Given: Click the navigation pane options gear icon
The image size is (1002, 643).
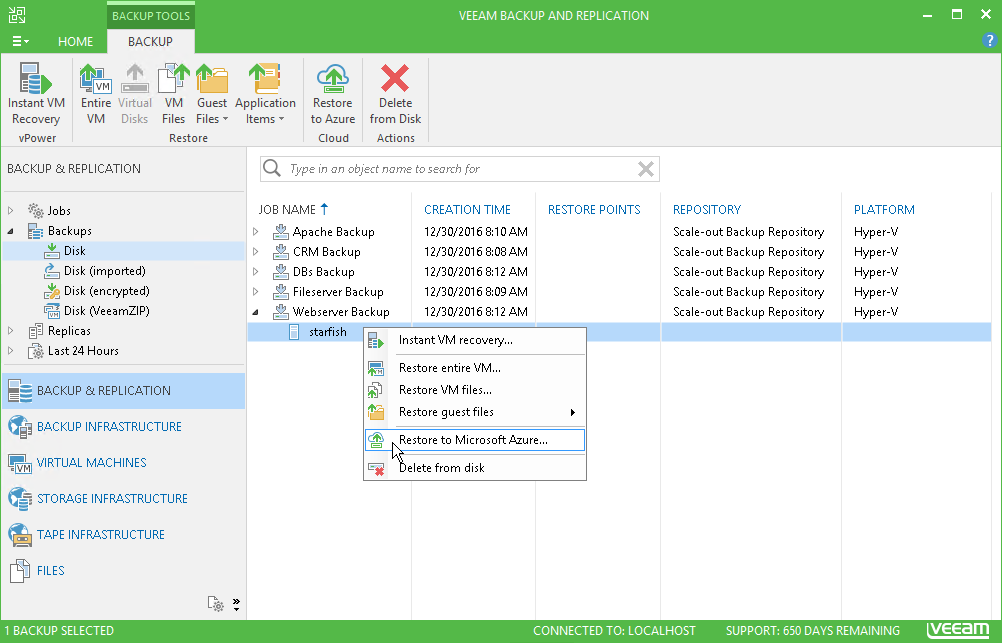Looking at the screenshot, I should click(x=216, y=603).
